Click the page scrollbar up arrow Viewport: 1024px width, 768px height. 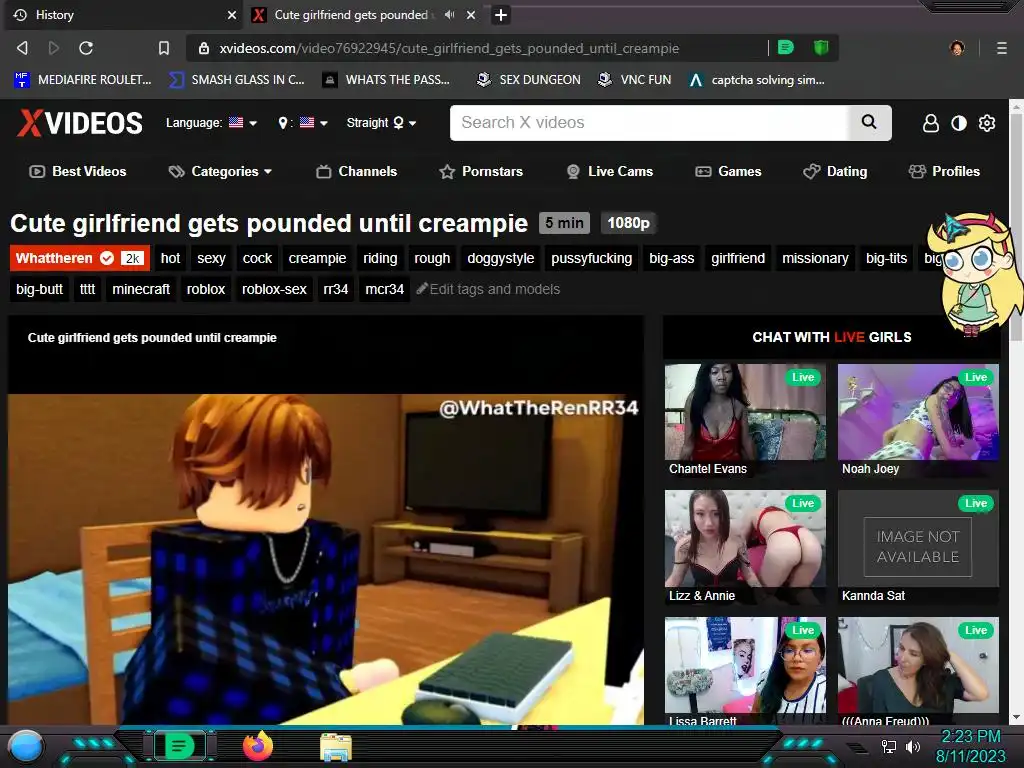1016,106
